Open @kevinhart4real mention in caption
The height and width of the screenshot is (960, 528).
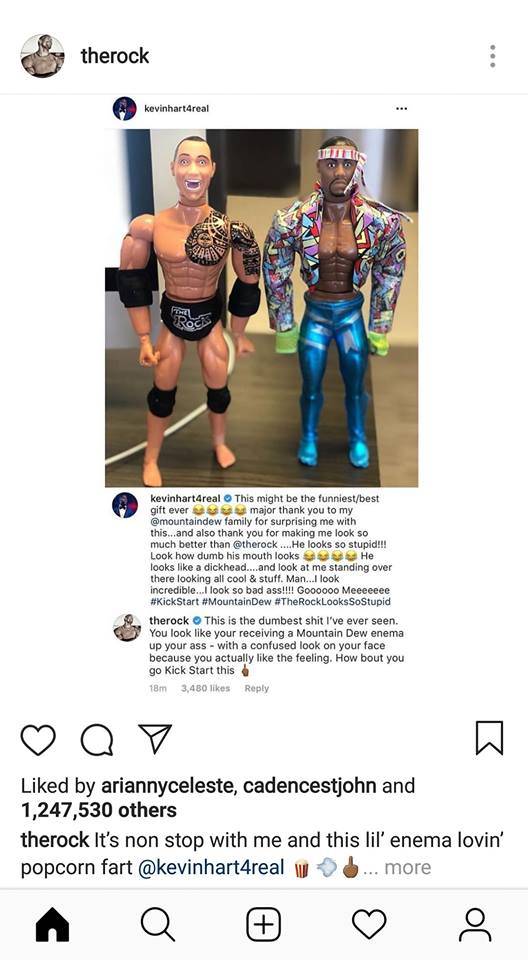point(211,868)
